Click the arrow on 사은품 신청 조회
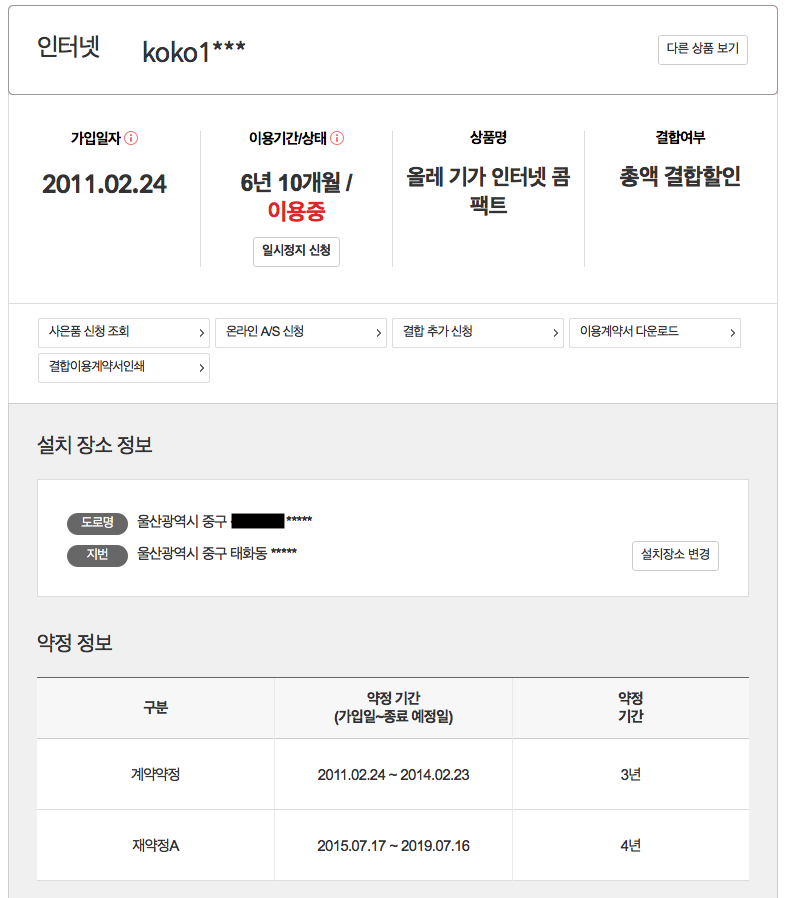This screenshot has width=785, height=898. 202,333
